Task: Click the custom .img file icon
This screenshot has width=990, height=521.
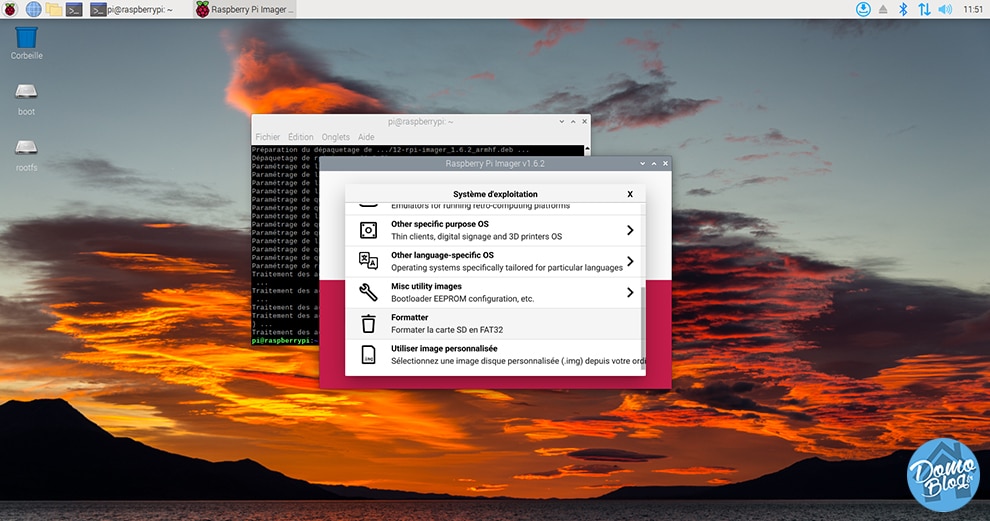Action: (x=368, y=354)
